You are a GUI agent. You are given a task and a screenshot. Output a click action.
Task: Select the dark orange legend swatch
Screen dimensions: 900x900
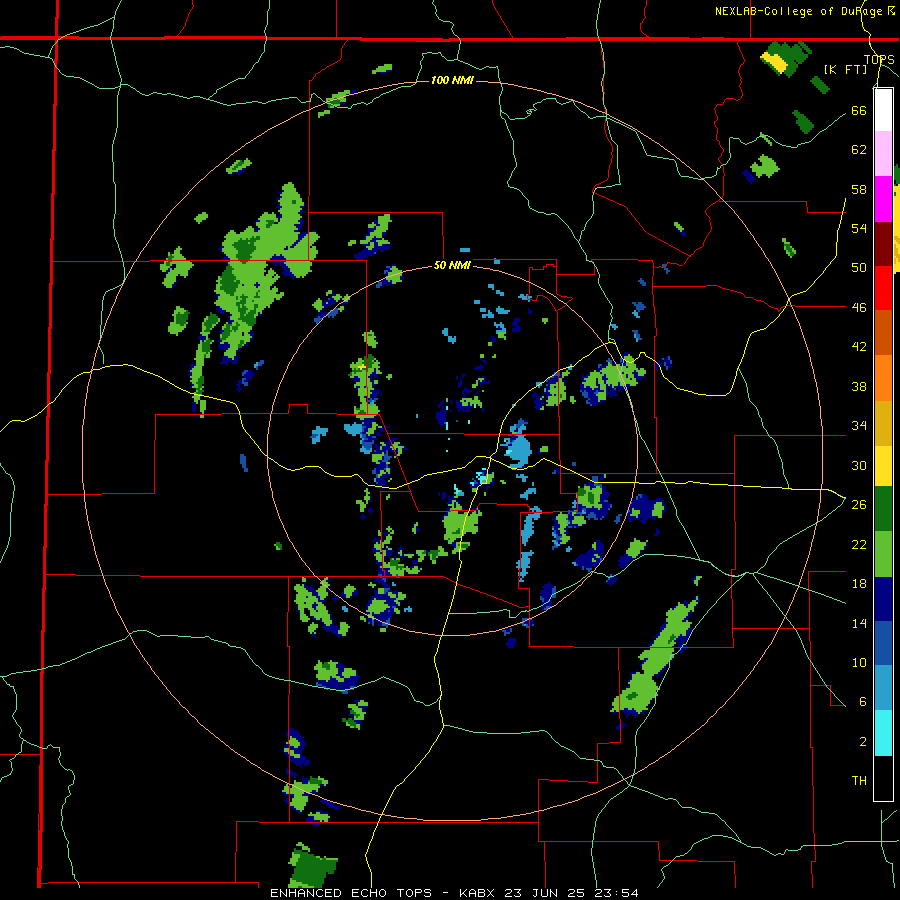[883, 332]
